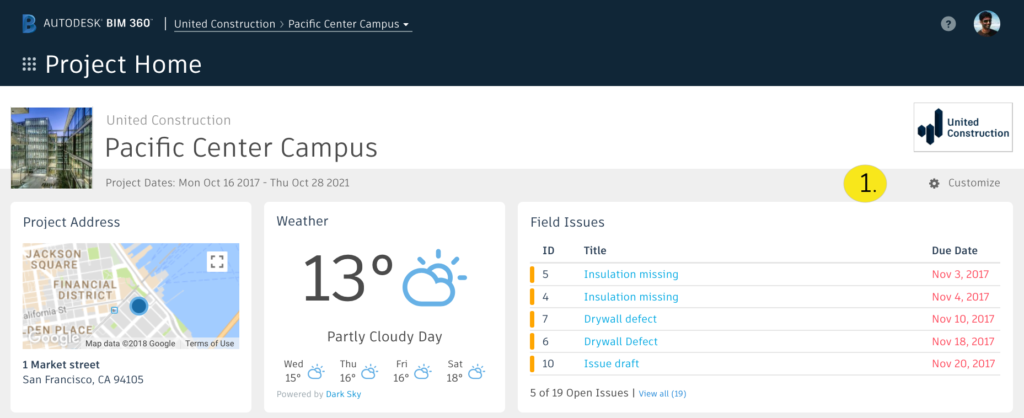Click United Construction in the breadcrumb
Viewport: 1024px width, 418px height.
[x=225, y=23]
